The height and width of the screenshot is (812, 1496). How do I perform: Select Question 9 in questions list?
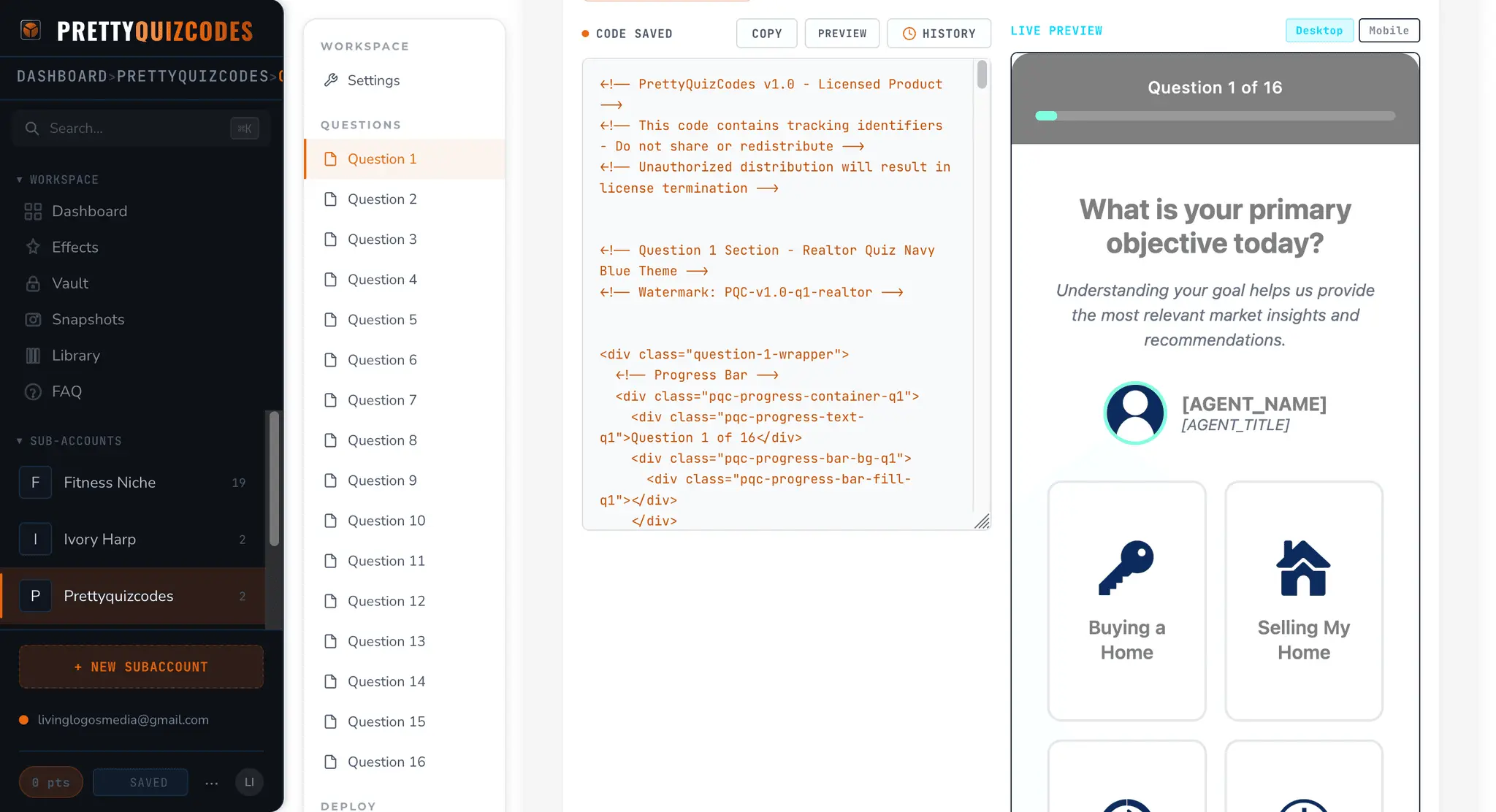pos(405,480)
